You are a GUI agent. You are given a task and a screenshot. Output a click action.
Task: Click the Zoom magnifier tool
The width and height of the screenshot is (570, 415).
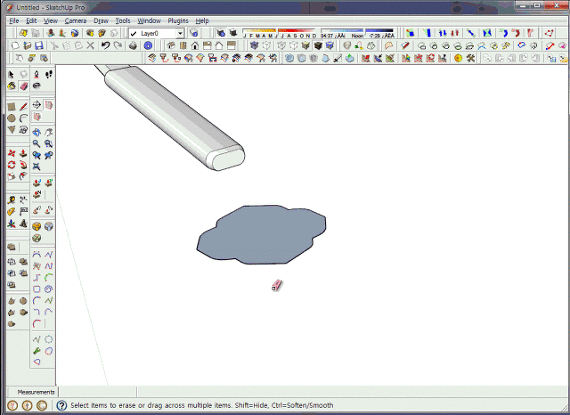tap(36, 144)
